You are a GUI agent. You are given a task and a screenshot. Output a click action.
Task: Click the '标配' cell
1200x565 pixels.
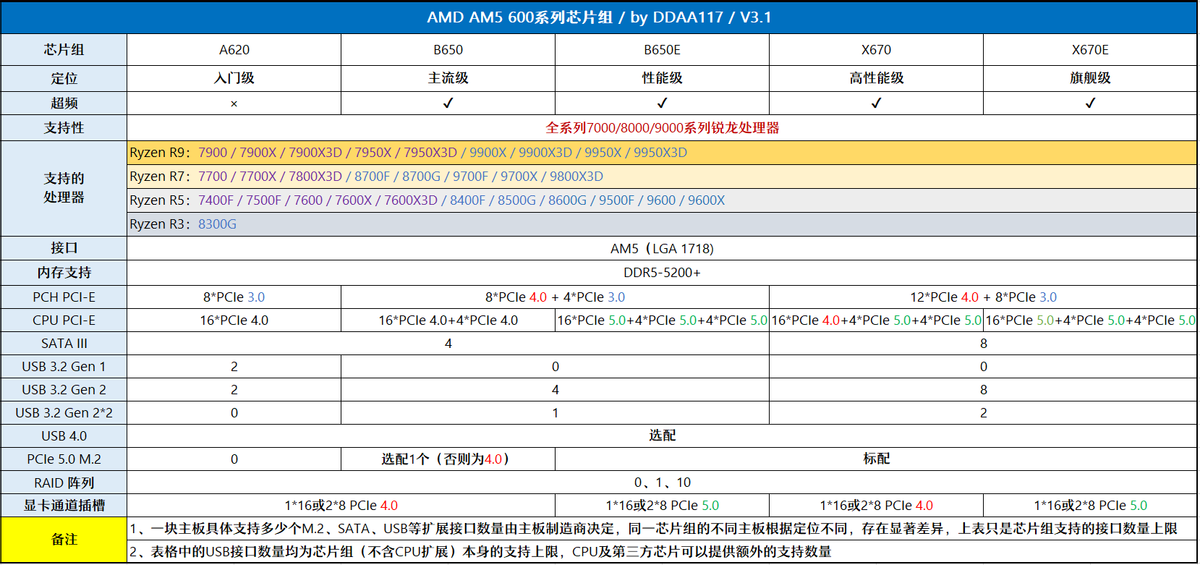(876, 459)
